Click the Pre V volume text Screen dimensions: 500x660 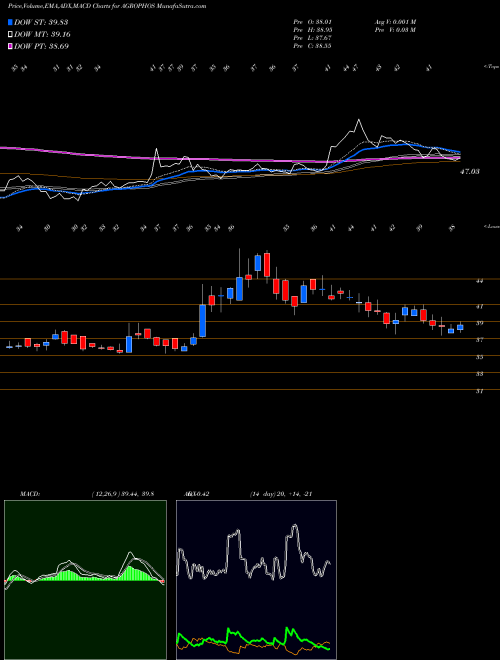click(x=395, y=30)
